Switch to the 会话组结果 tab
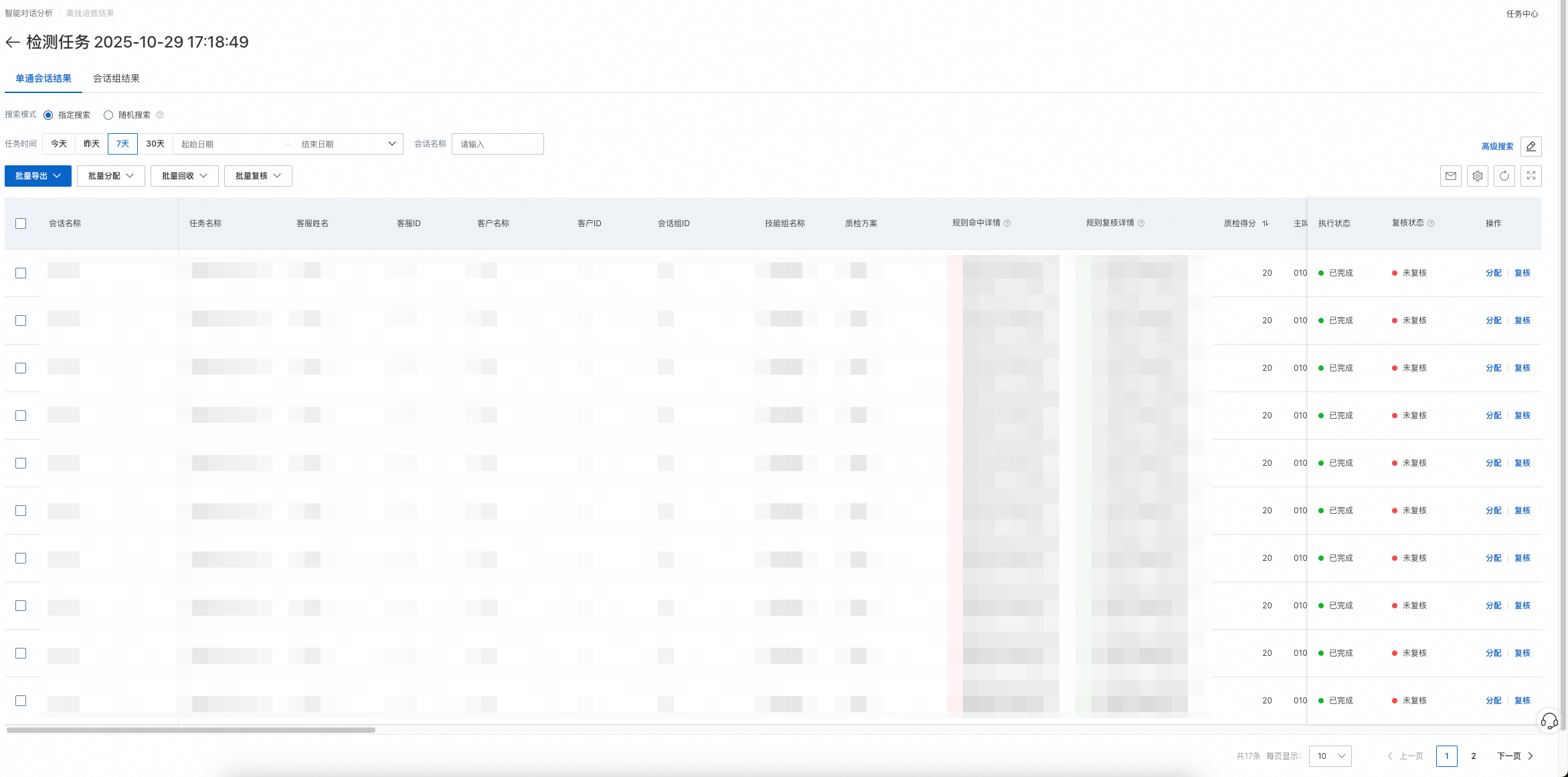This screenshot has width=1568, height=777. point(116,78)
